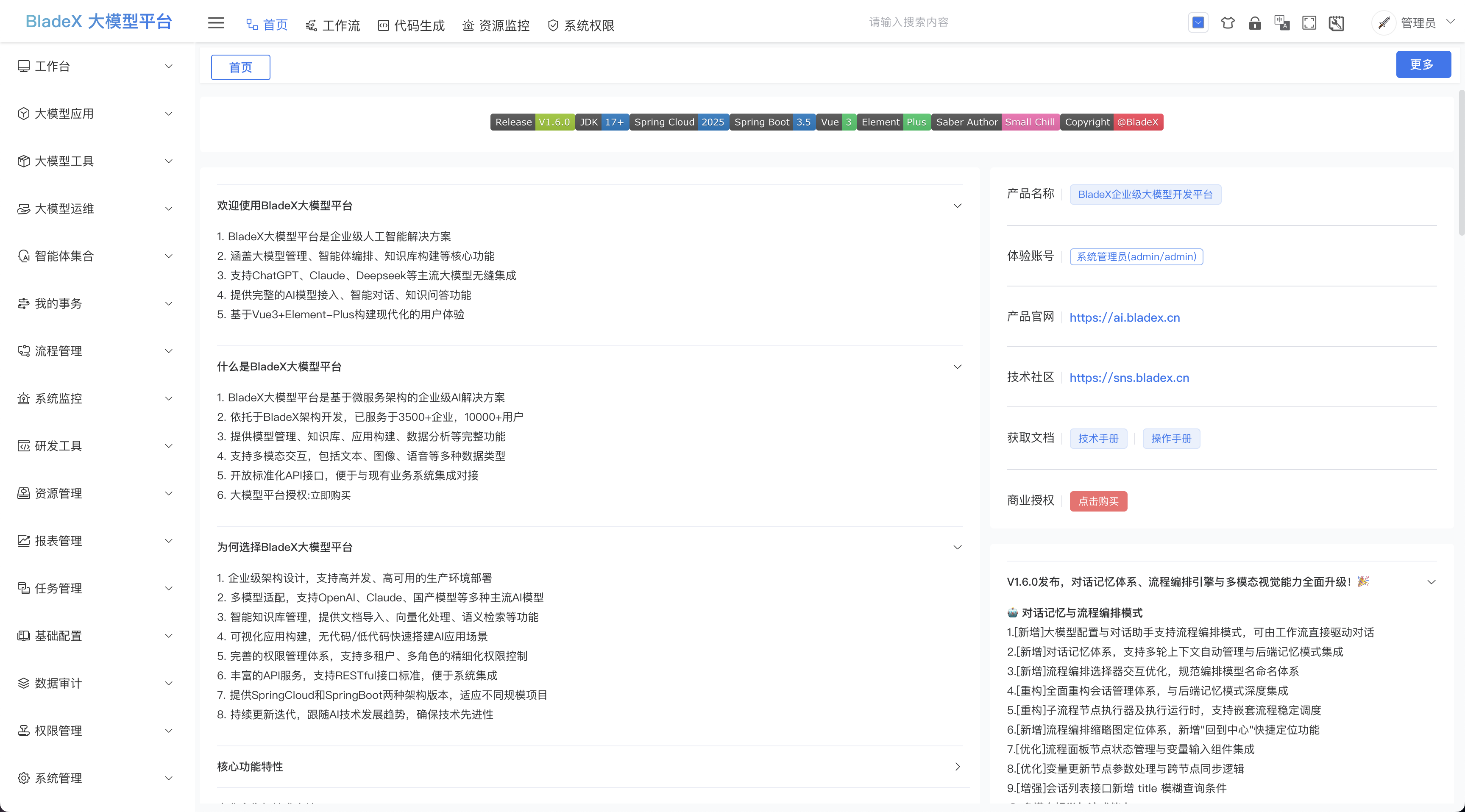The height and width of the screenshot is (812, 1465).
Task: Select 系统权限 in the top navigation
Action: coord(581,25)
